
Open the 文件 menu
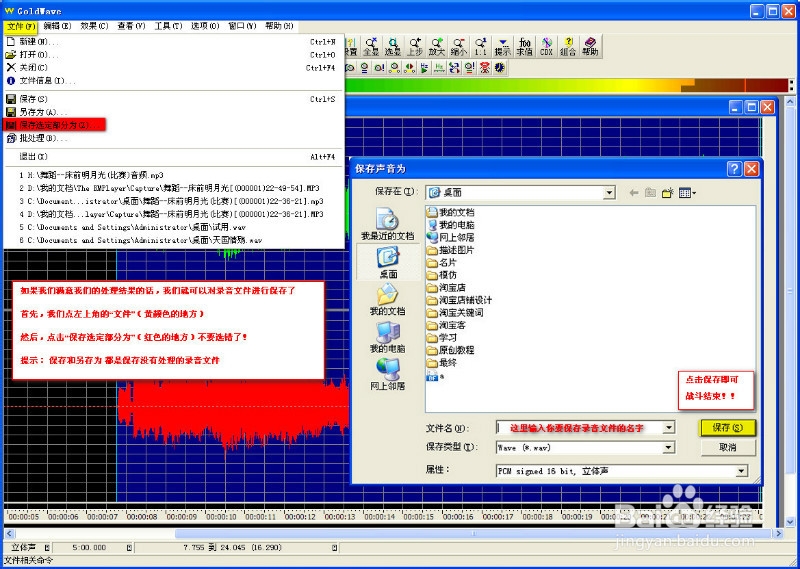[20, 26]
